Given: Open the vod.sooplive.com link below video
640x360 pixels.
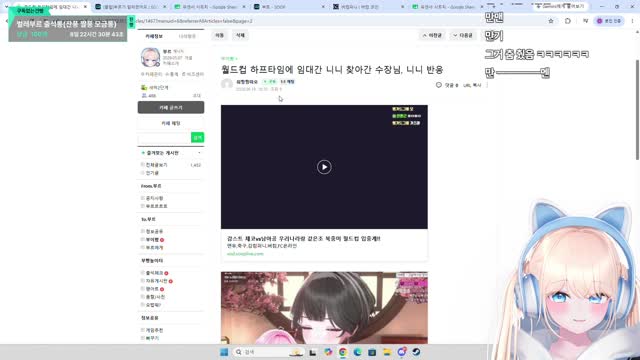Looking at the screenshot, I should 245,254.
